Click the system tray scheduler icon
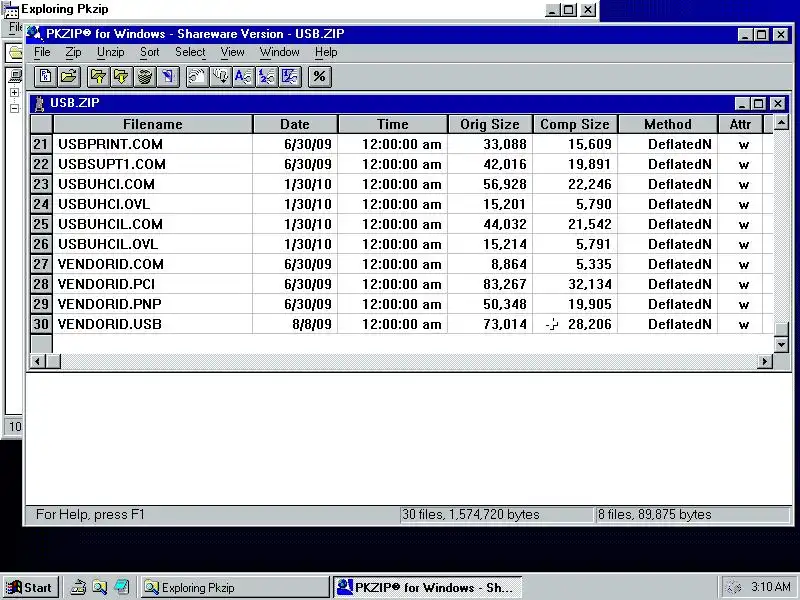Image resolution: width=800 pixels, height=600 pixels. [734, 587]
